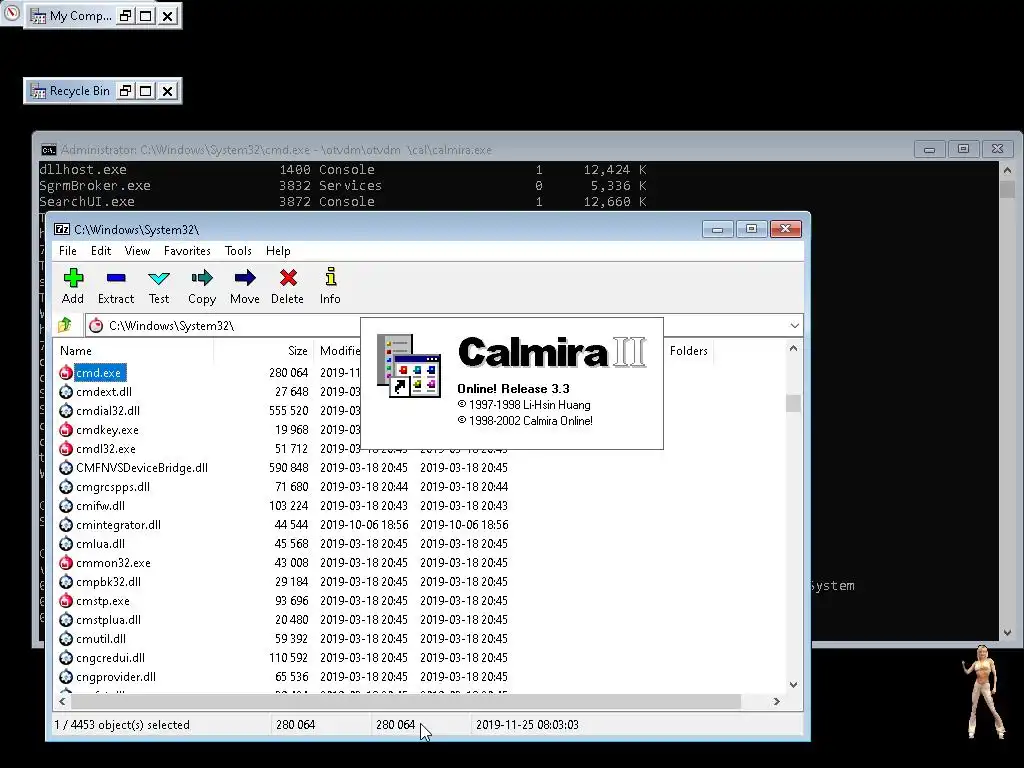Image resolution: width=1024 pixels, height=768 pixels.
Task: Click the Recycle Bin window icon
Action: click(x=39, y=91)
